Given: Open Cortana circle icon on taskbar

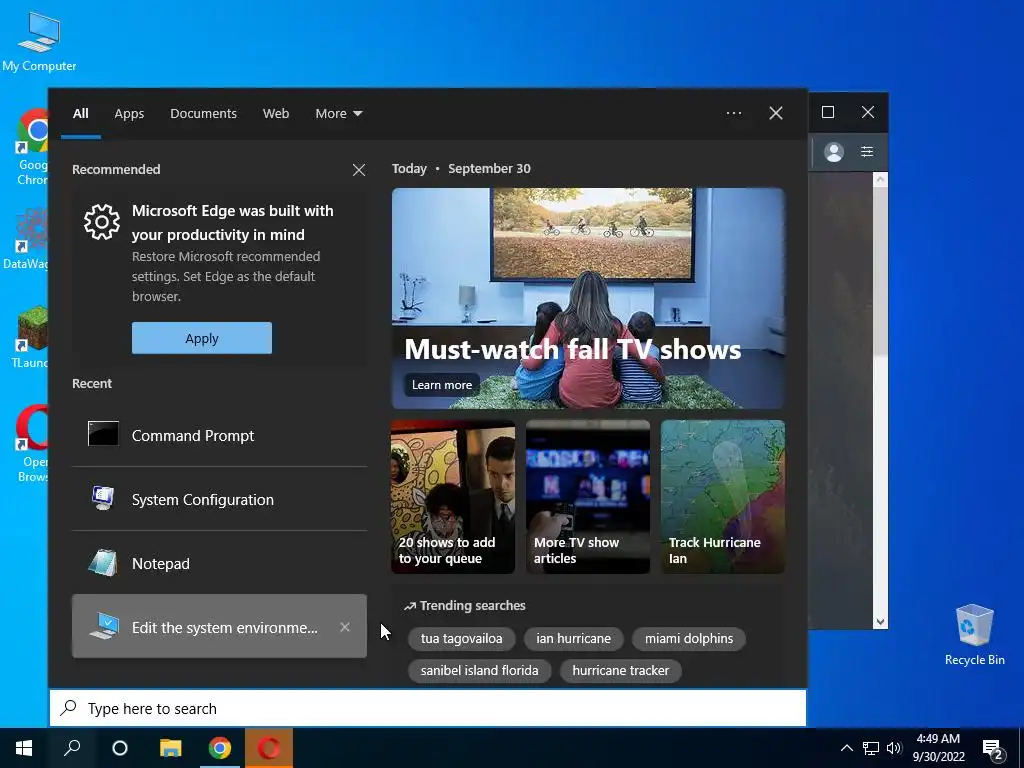Looking at the screenshot, I should coord(120,748).
